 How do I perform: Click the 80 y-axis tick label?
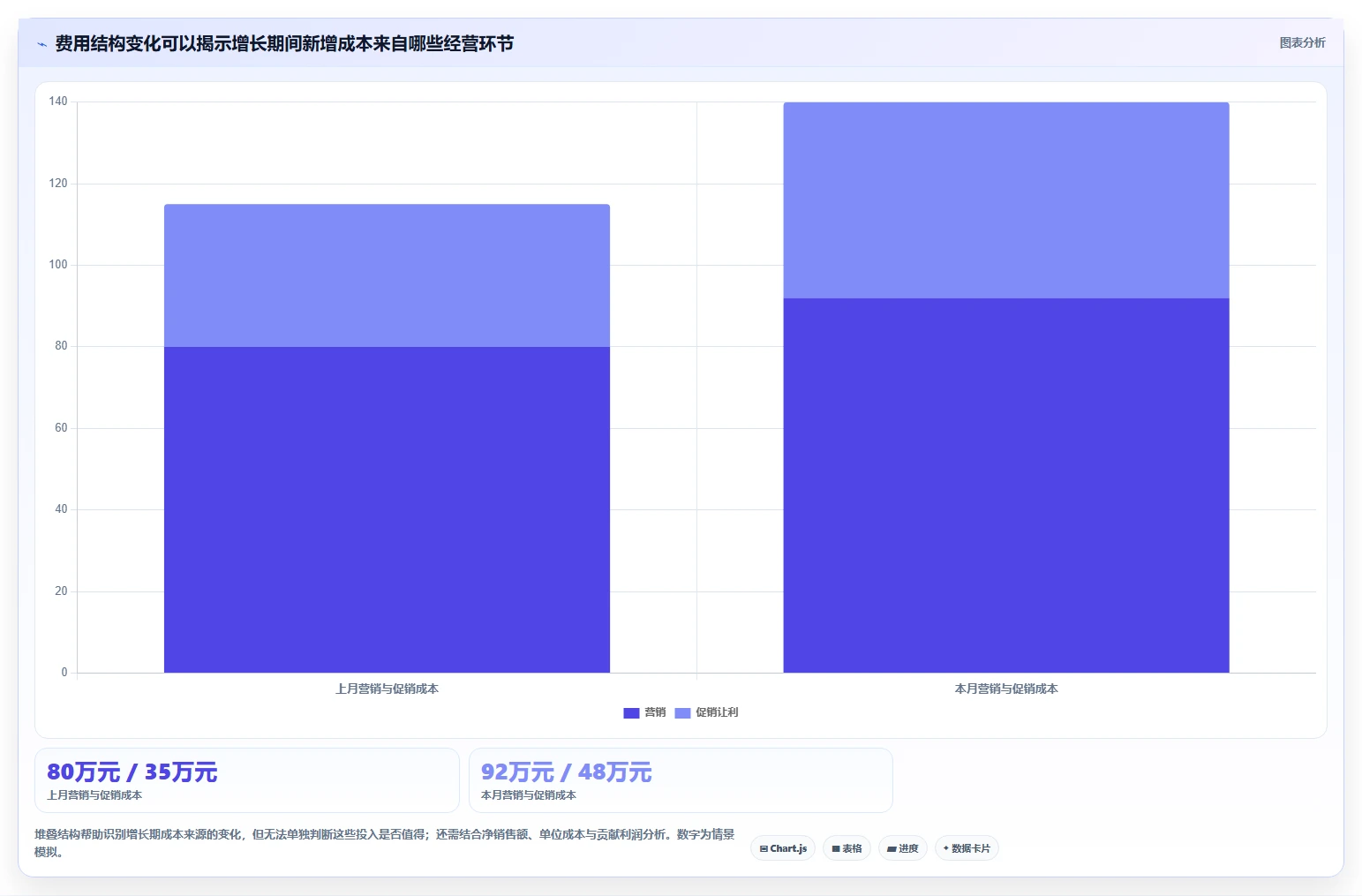pos(61,346)
